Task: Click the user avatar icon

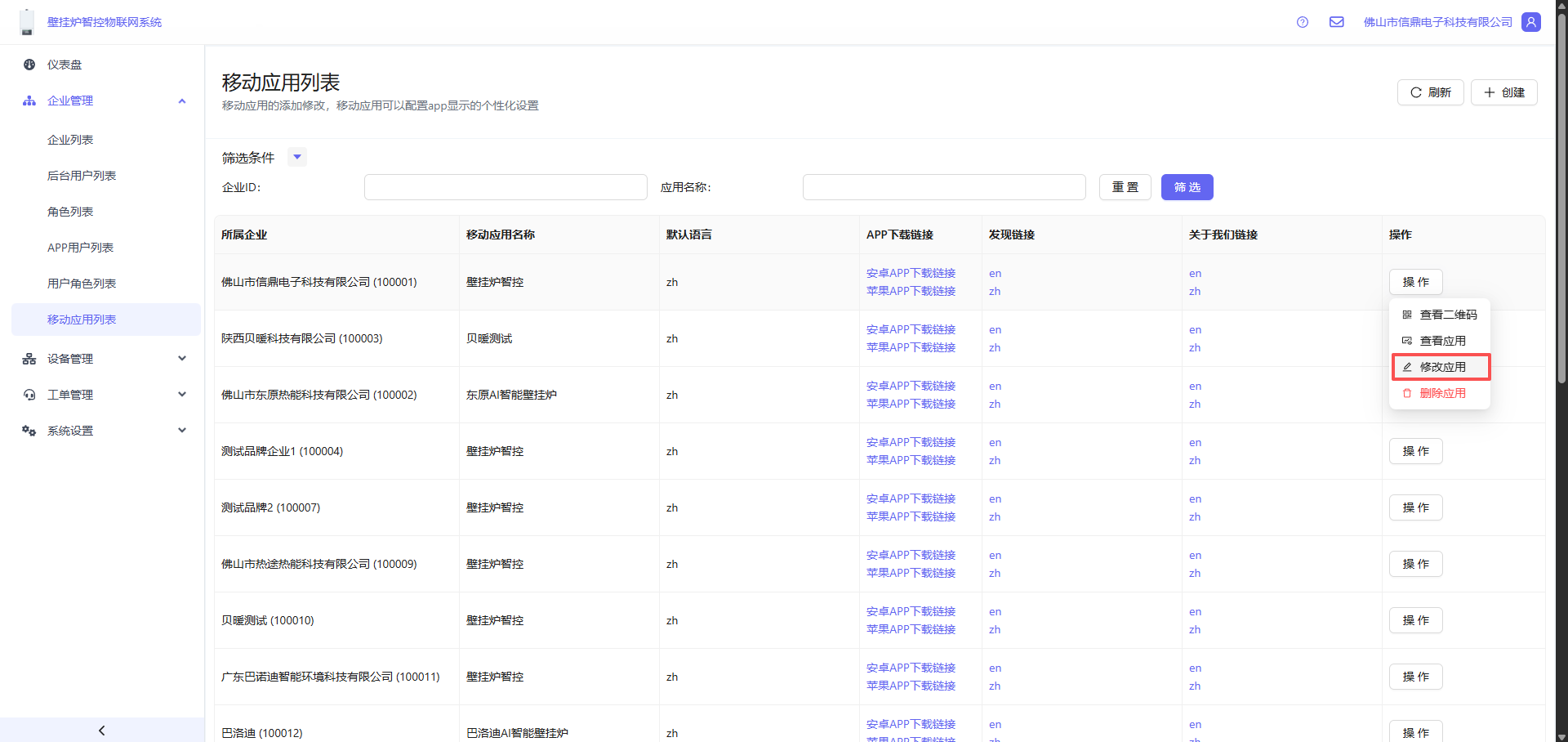Action: tap(1531, 22)
